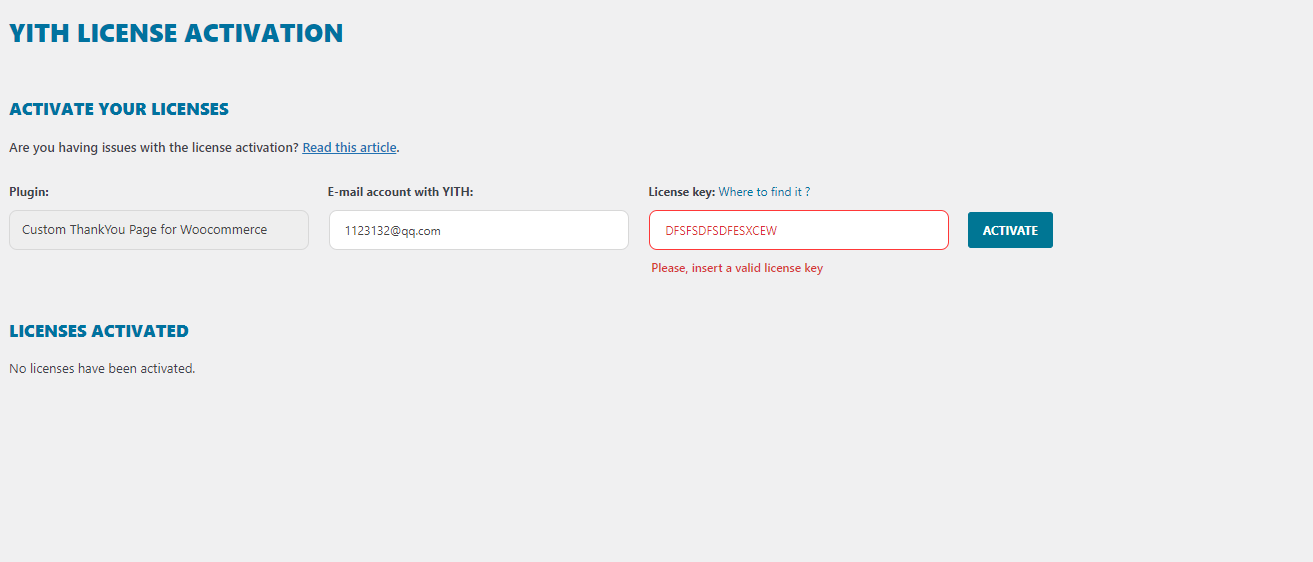Click the 1123132@qq.com email text
1313x562 pixels.
(x=393, y=231)
